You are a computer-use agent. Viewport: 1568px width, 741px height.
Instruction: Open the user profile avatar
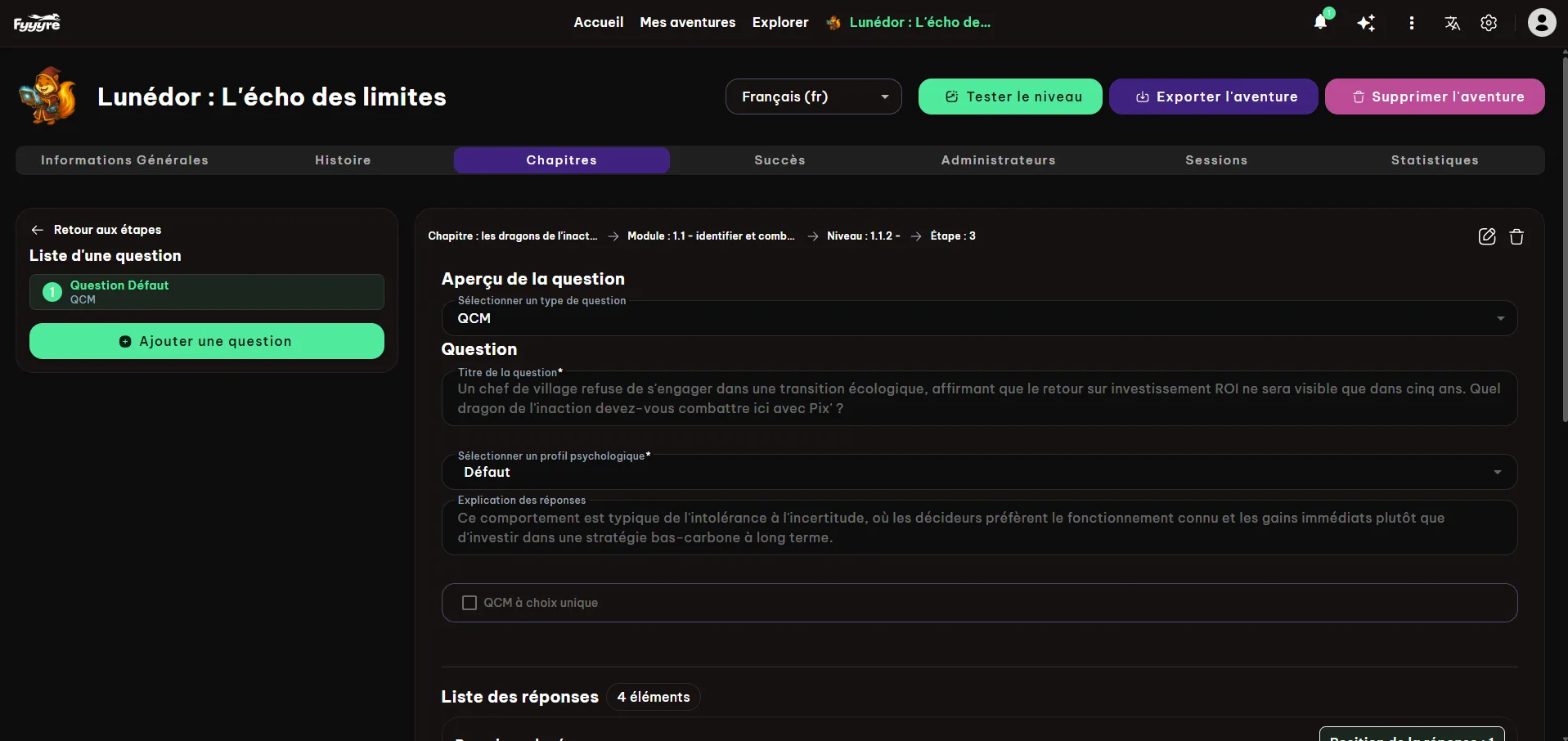point(1542,22)
